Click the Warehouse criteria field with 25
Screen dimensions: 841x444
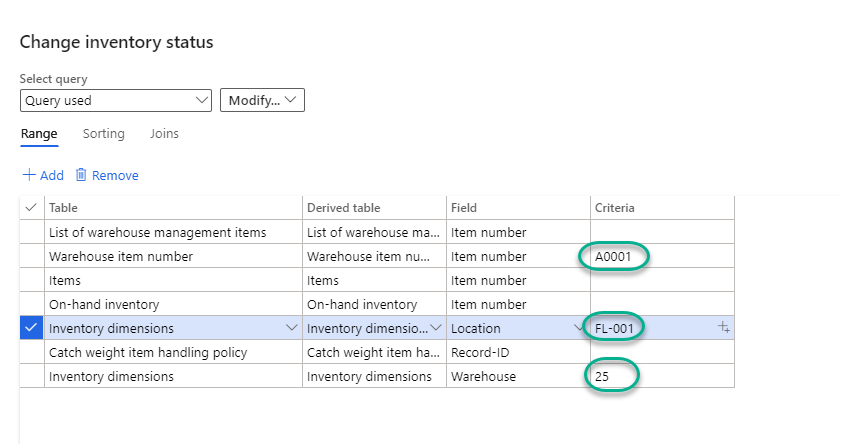610,376
